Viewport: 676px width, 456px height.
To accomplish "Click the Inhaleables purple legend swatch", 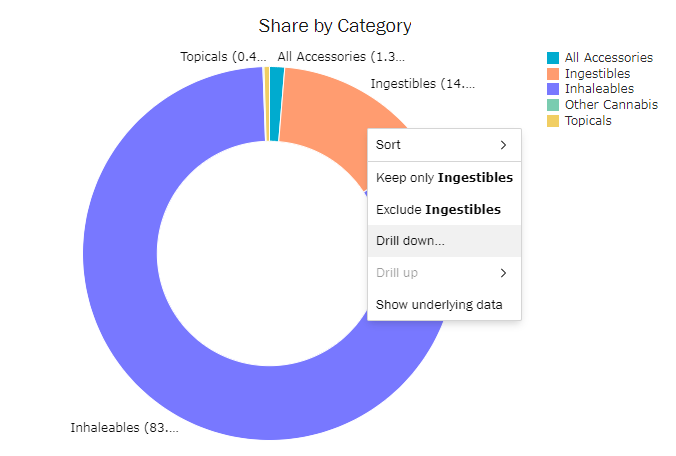I will 553,89.
